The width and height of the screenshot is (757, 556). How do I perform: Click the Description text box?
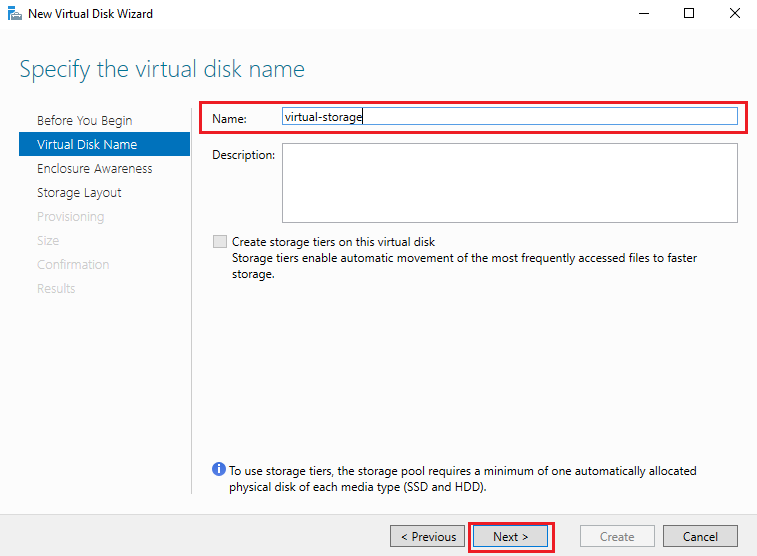point(509,183)
